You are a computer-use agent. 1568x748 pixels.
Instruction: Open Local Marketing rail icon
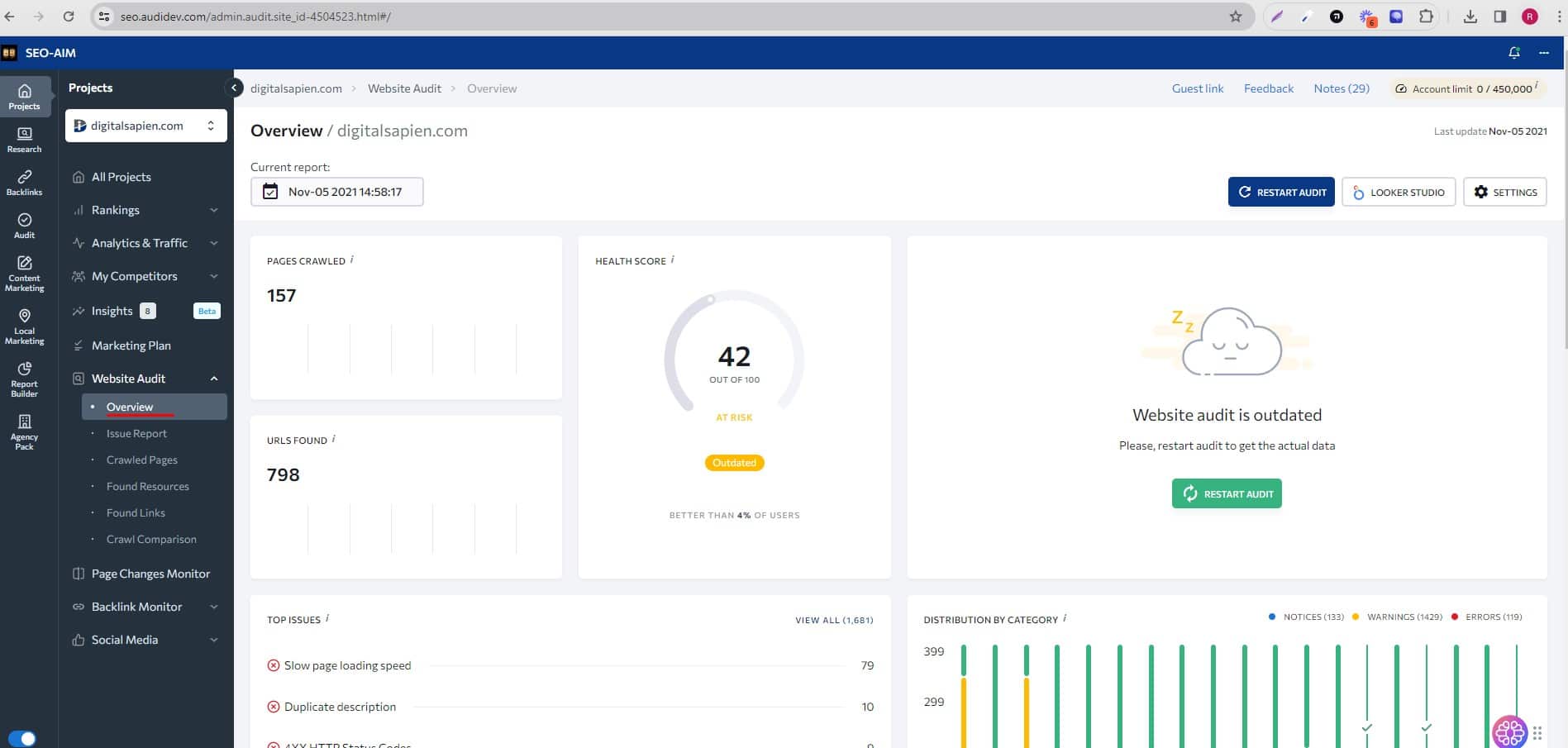[x=25, y=326]
